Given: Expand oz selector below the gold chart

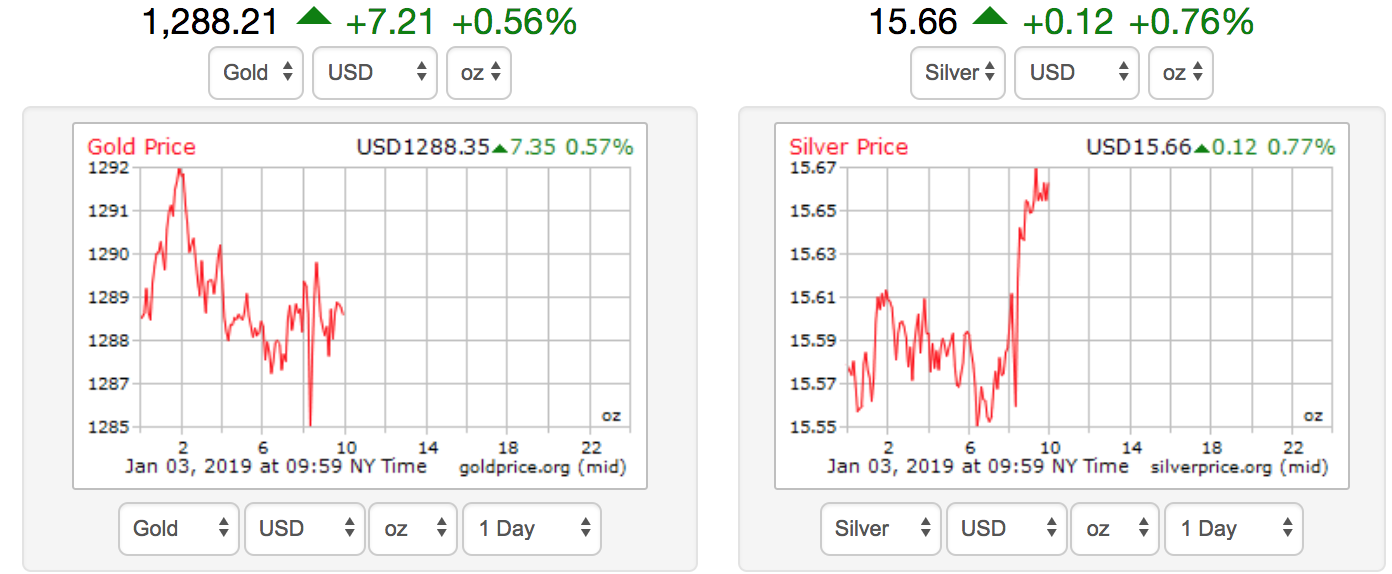Looking at the screenshot, I should (x=412, y=529).
